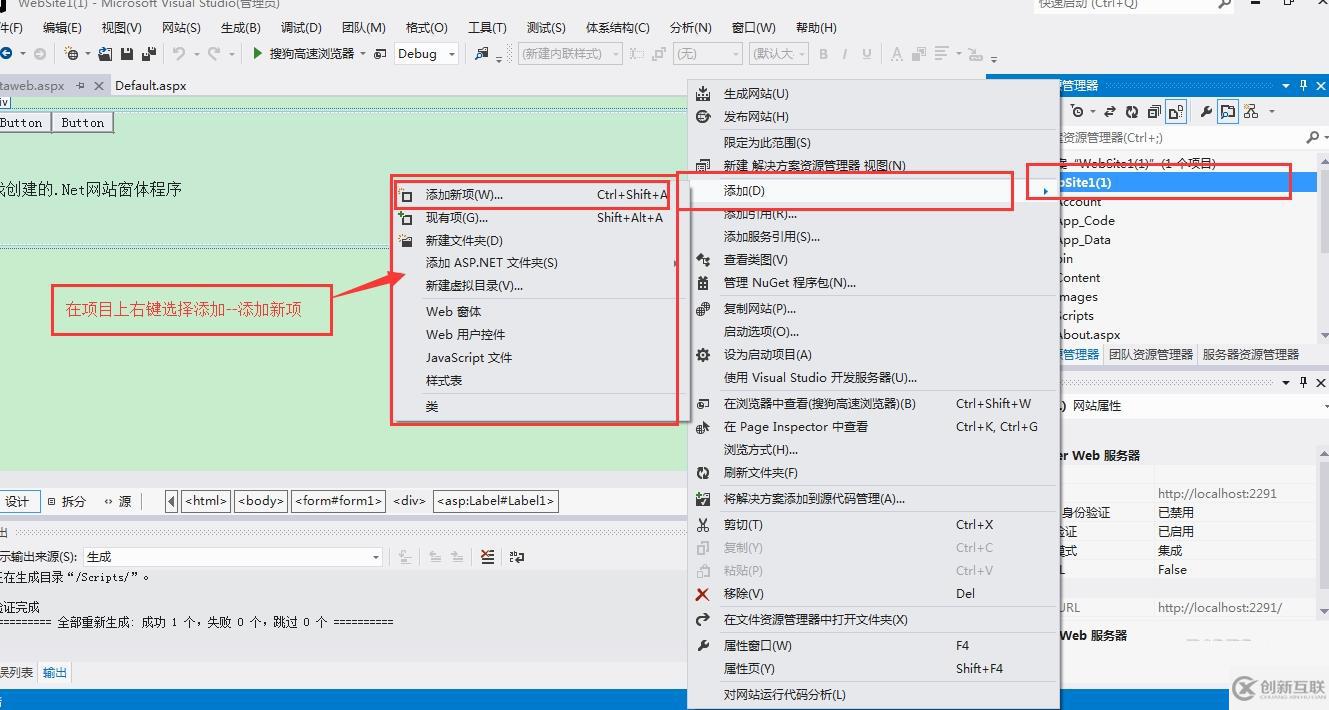Switch to 拆分 split view
This screenshot has width=1329, height=710.
click(x=67, y=501)
